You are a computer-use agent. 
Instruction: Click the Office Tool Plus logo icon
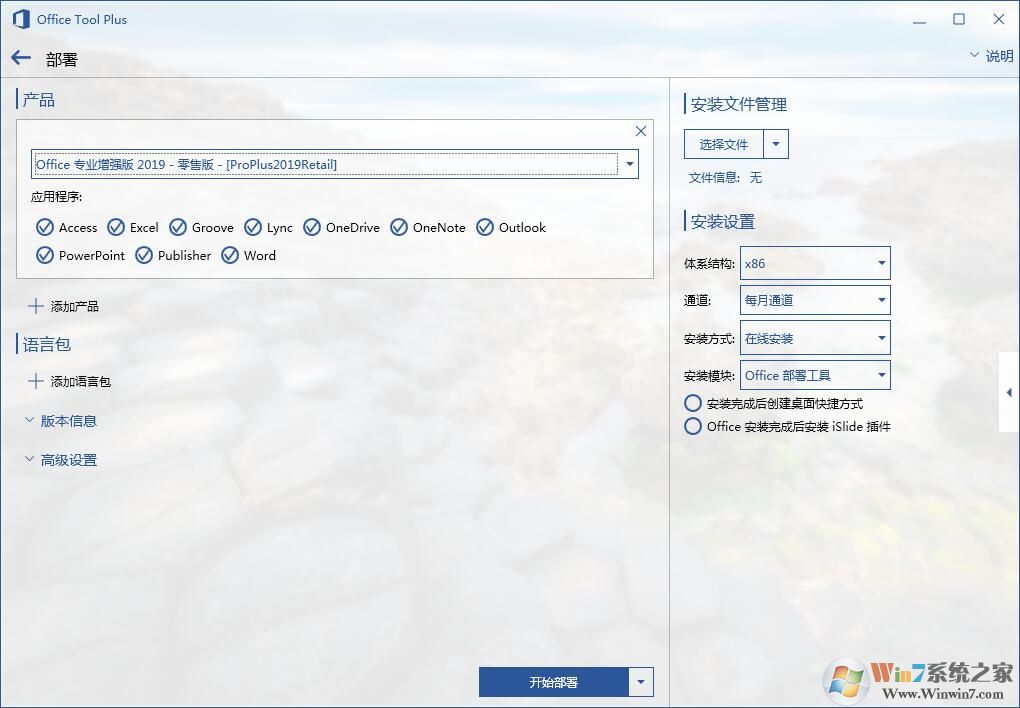(x=19, y=19)
